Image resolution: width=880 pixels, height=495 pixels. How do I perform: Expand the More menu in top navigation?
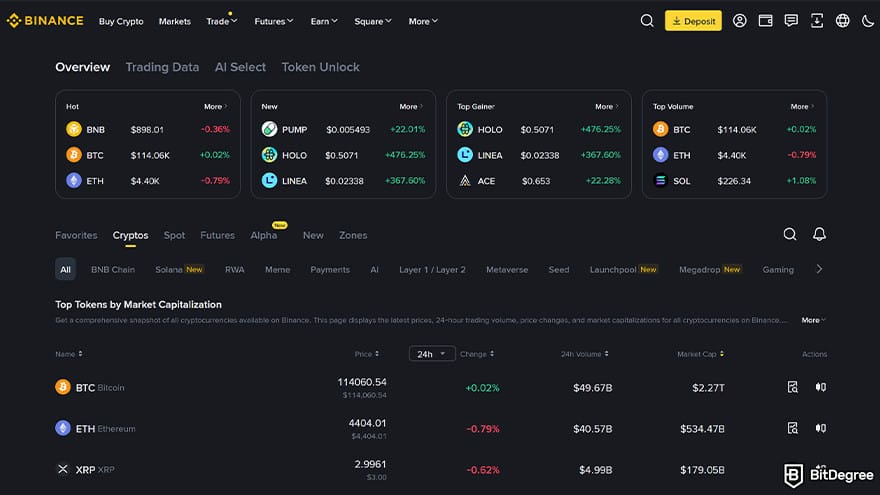[x=423, y=21]
